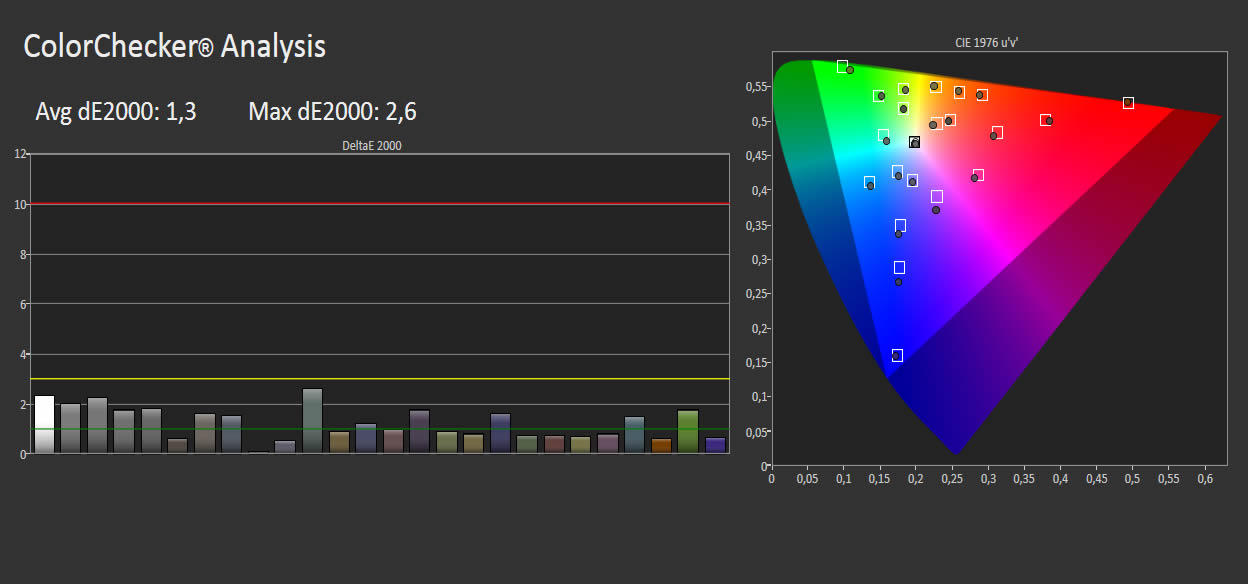Click the rightmost red target square on CIE diagram
The height and width of the screenshot is (584, 1248).
click(x=1128, y=103)
